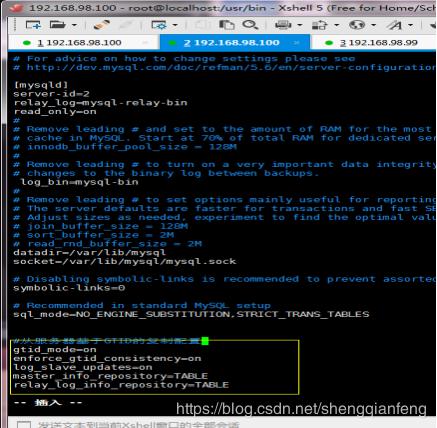Click the socket=/var/lib/mysql/mysql.sock line
The width and height of the screenshot is (437, 428).
pyautogui.click(x=125, y=261)
